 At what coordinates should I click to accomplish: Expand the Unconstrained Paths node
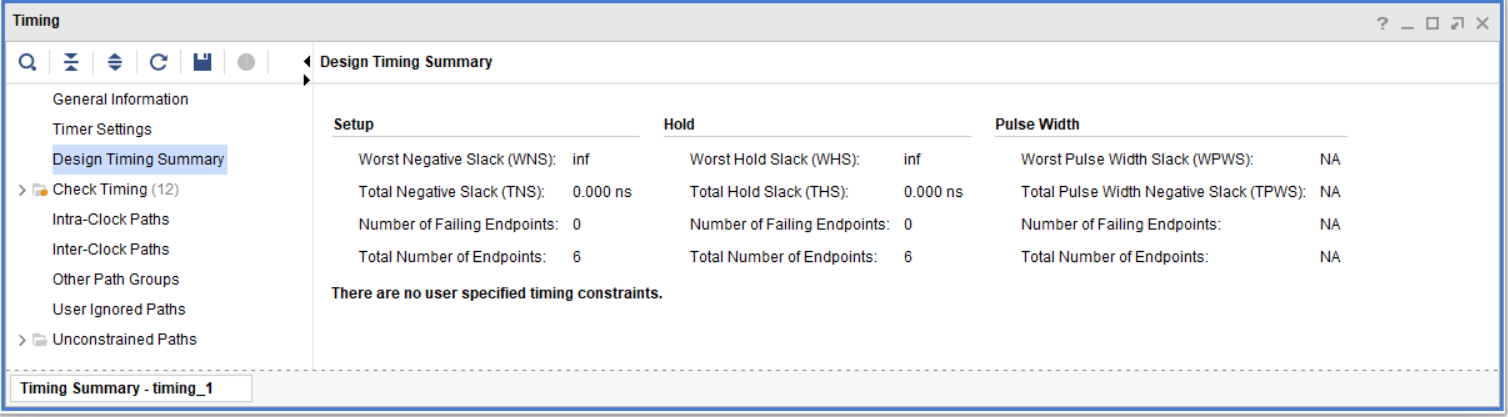click(23, 340)
